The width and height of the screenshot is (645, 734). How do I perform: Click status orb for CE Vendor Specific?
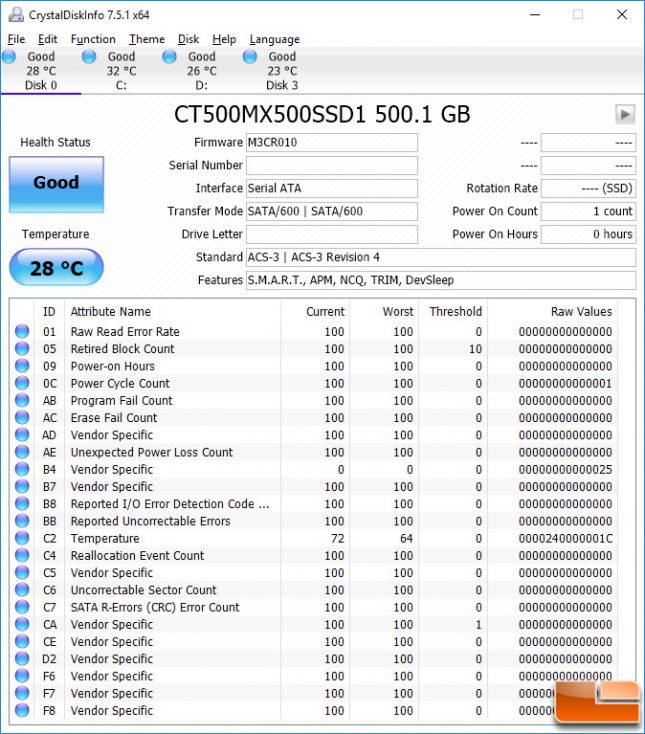tap(22, 642)
